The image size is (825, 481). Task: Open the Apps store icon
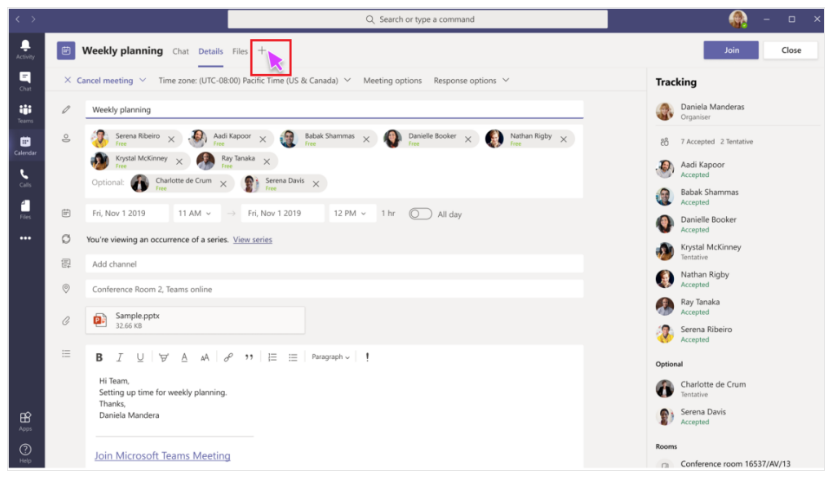(x=25, y=421)
